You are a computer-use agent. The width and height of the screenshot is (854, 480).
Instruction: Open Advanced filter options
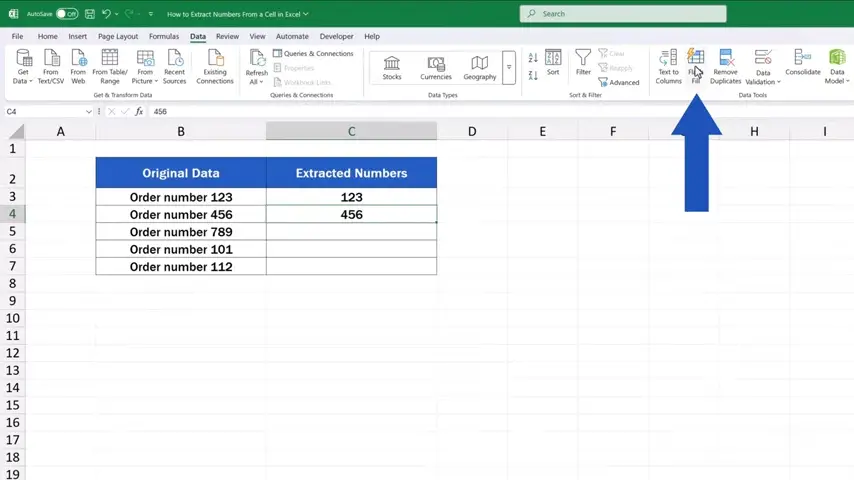(x=619, y=82)
